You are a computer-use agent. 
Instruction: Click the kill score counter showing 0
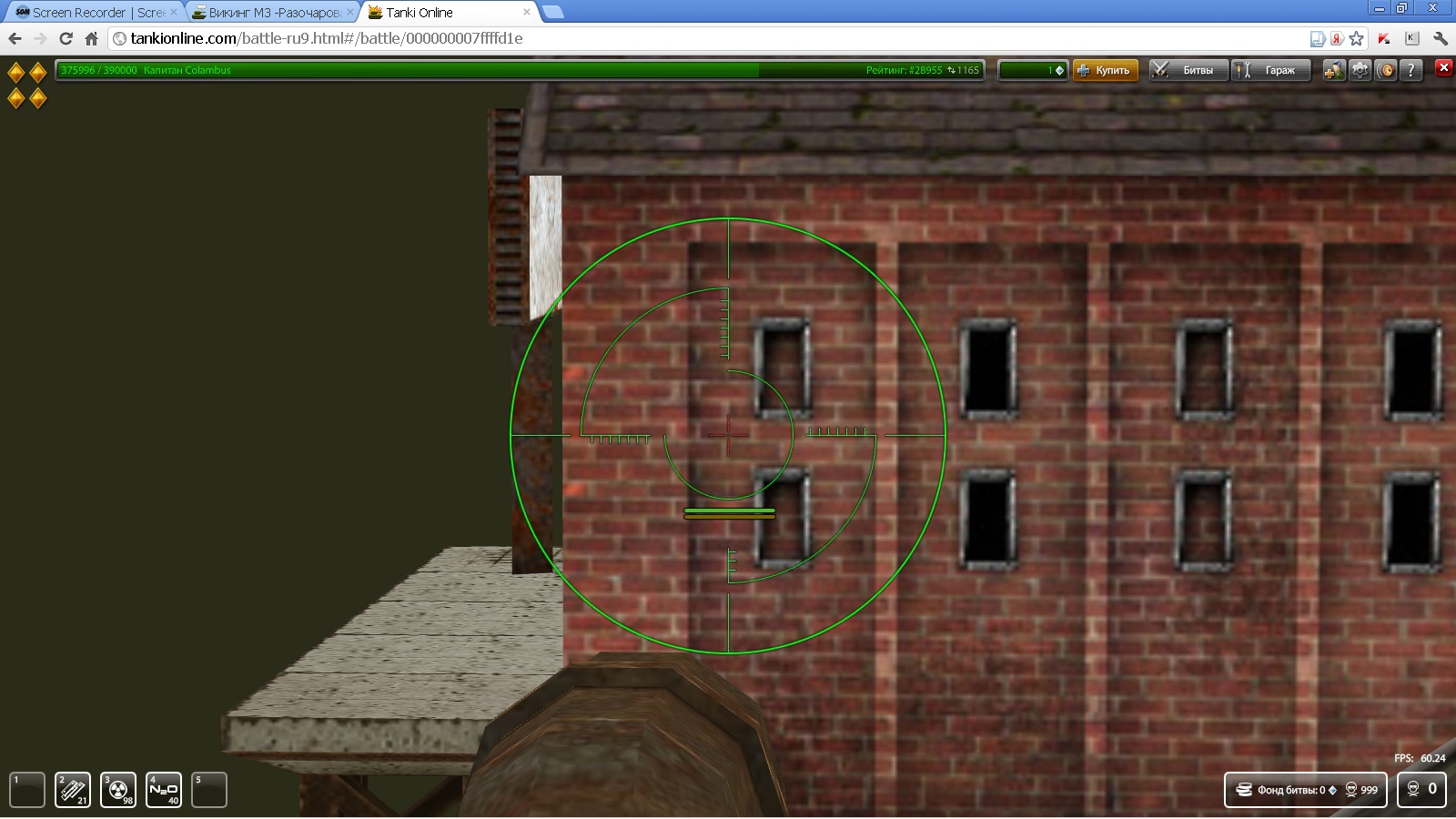[1421, 789]
